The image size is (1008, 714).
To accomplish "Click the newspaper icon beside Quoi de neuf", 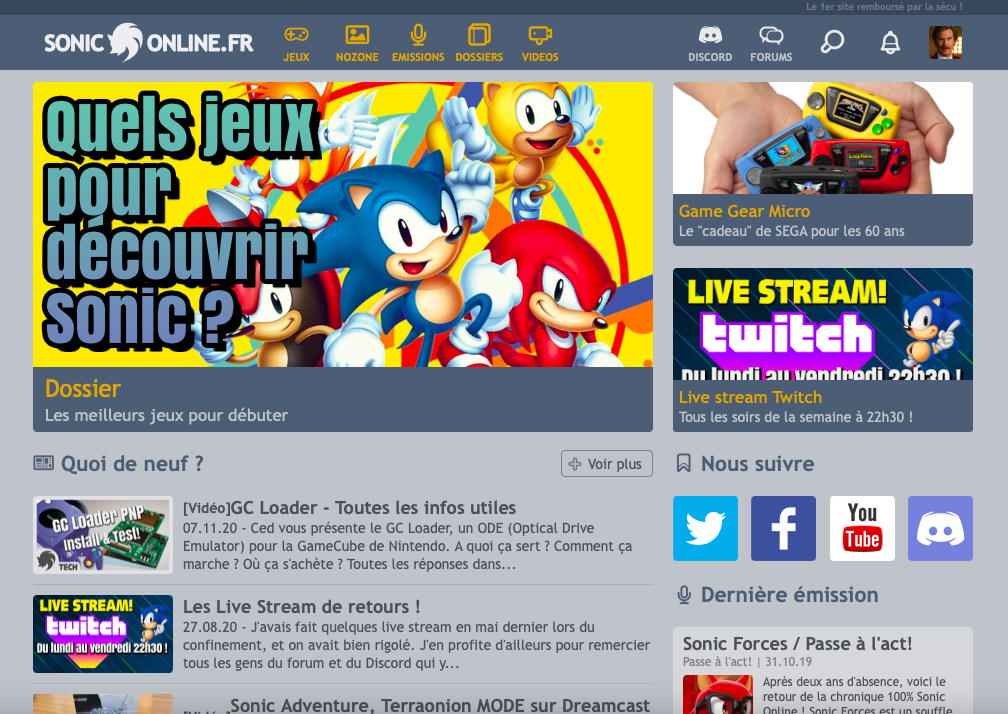I will (x=43, y=463).
